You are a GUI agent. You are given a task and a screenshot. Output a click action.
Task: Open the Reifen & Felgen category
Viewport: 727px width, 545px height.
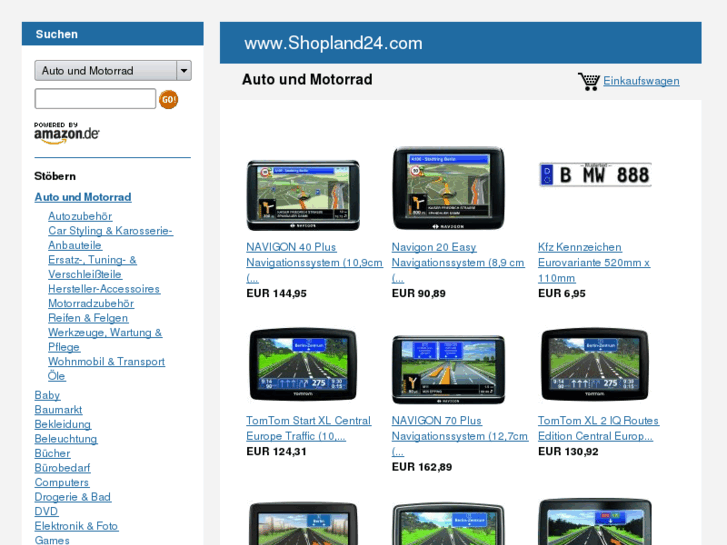88,318
